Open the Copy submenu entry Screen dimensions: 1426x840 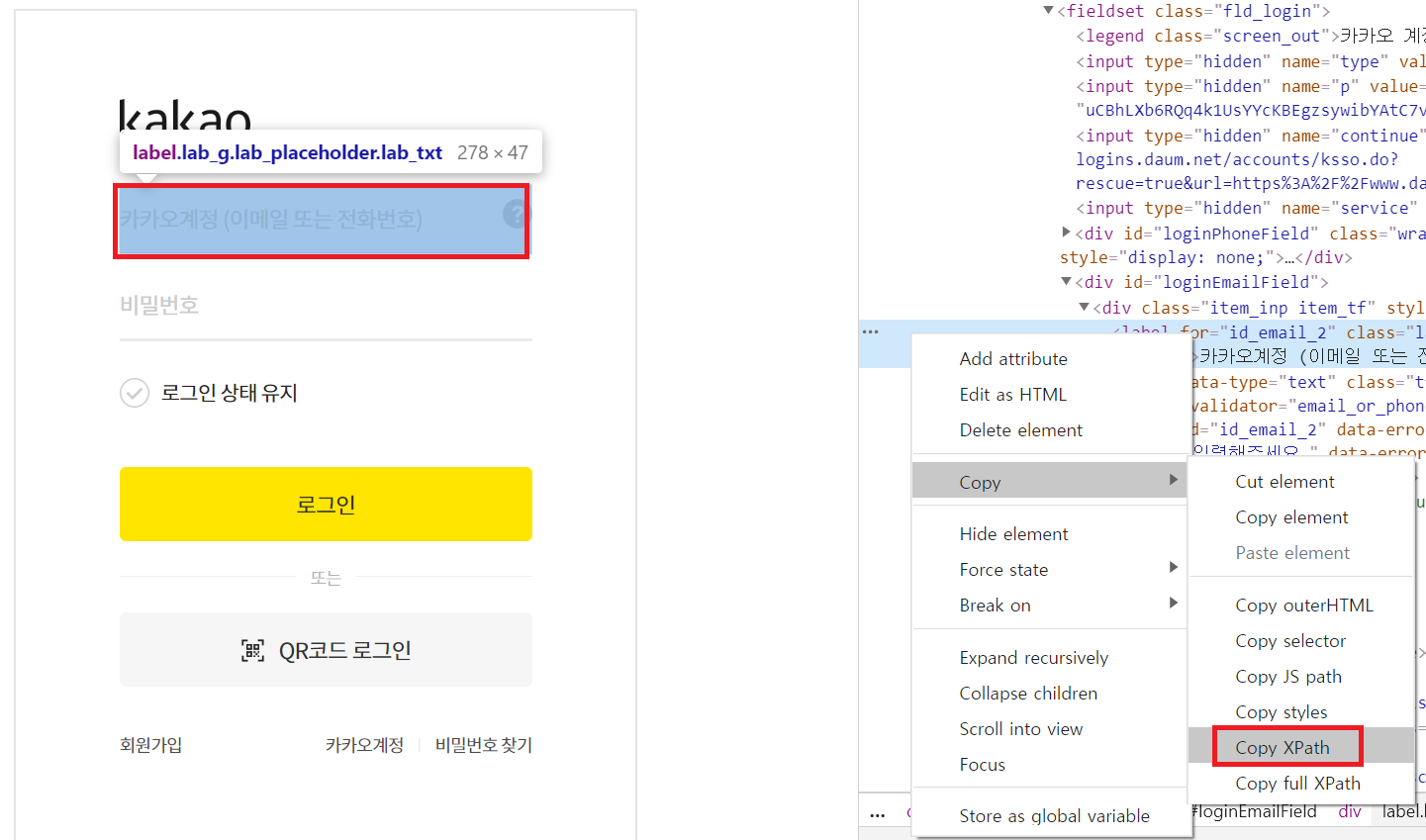point(1049,482)
